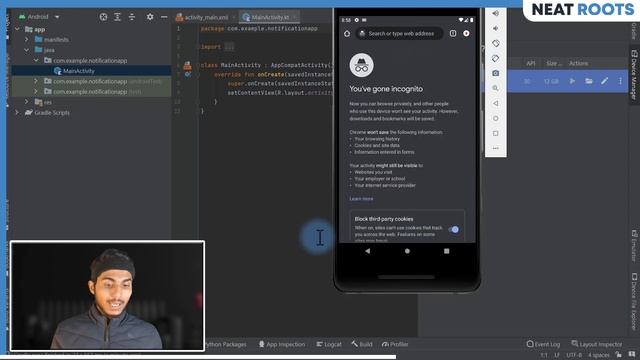The image size is (640, 360).
Task: Raise emulator volume with the volume up icon
Action: [496, 13]
